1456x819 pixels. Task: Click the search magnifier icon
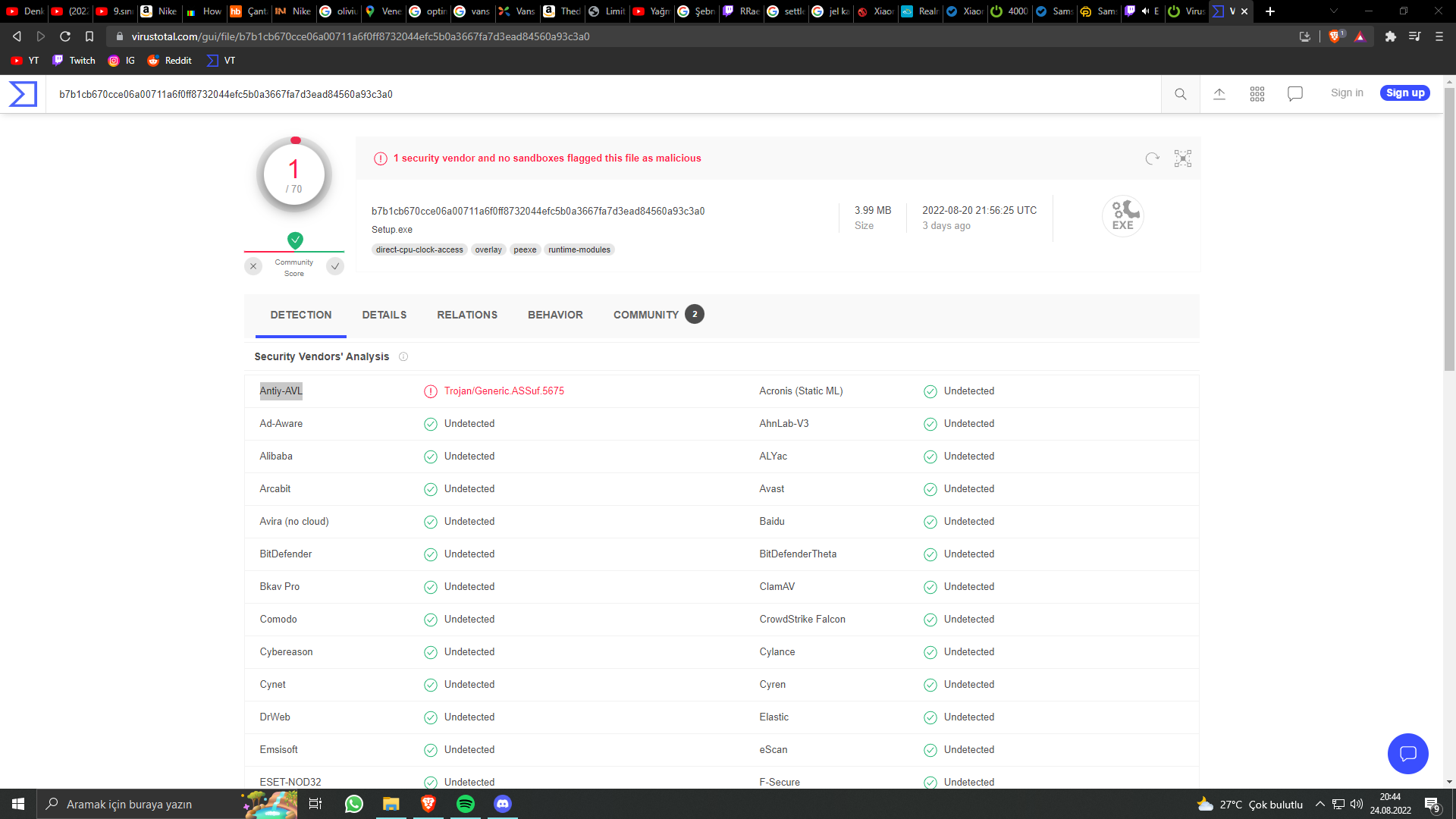click(1181, 94)
